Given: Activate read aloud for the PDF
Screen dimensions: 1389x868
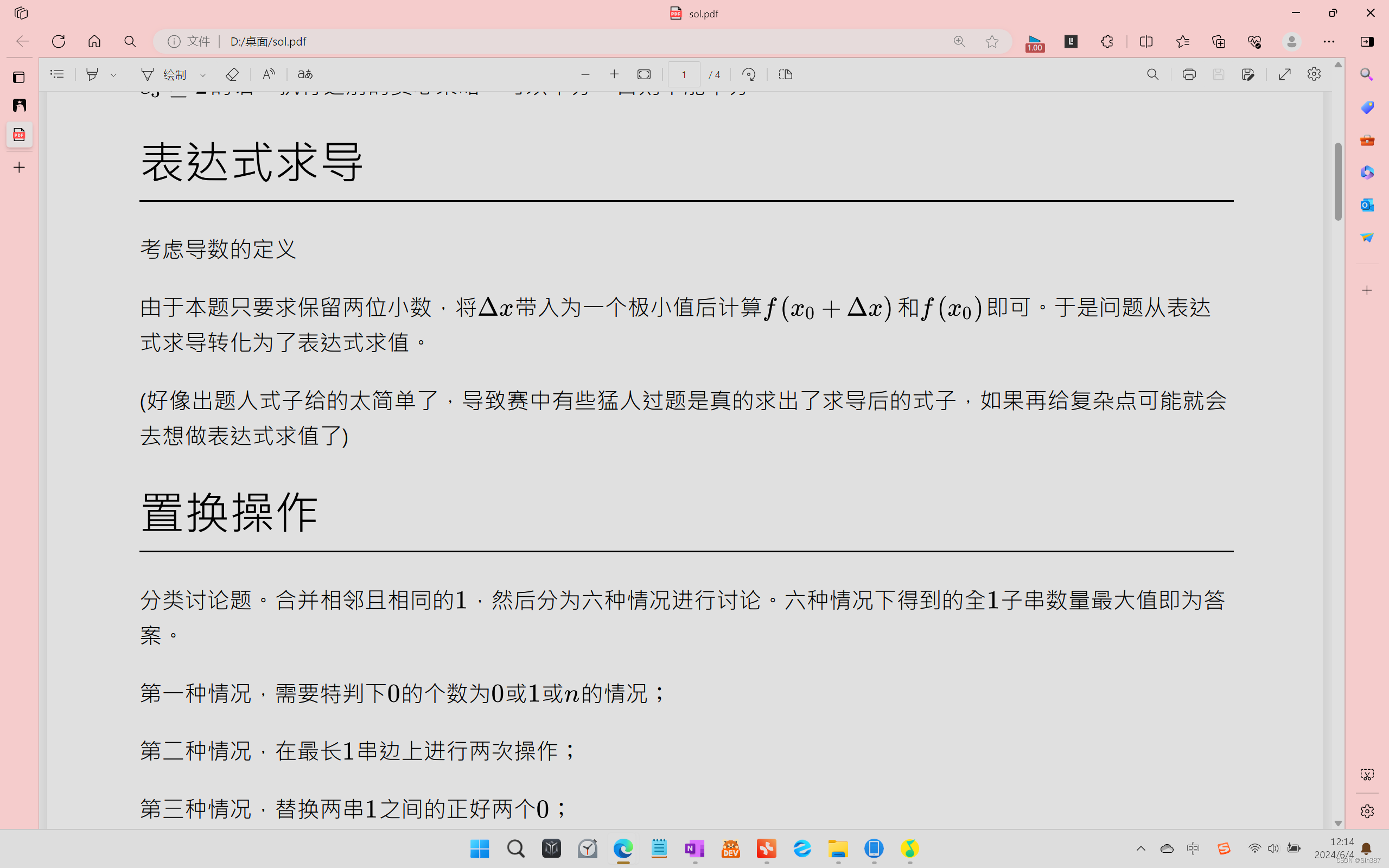Looking at the screenshot, I should (268, 74).
